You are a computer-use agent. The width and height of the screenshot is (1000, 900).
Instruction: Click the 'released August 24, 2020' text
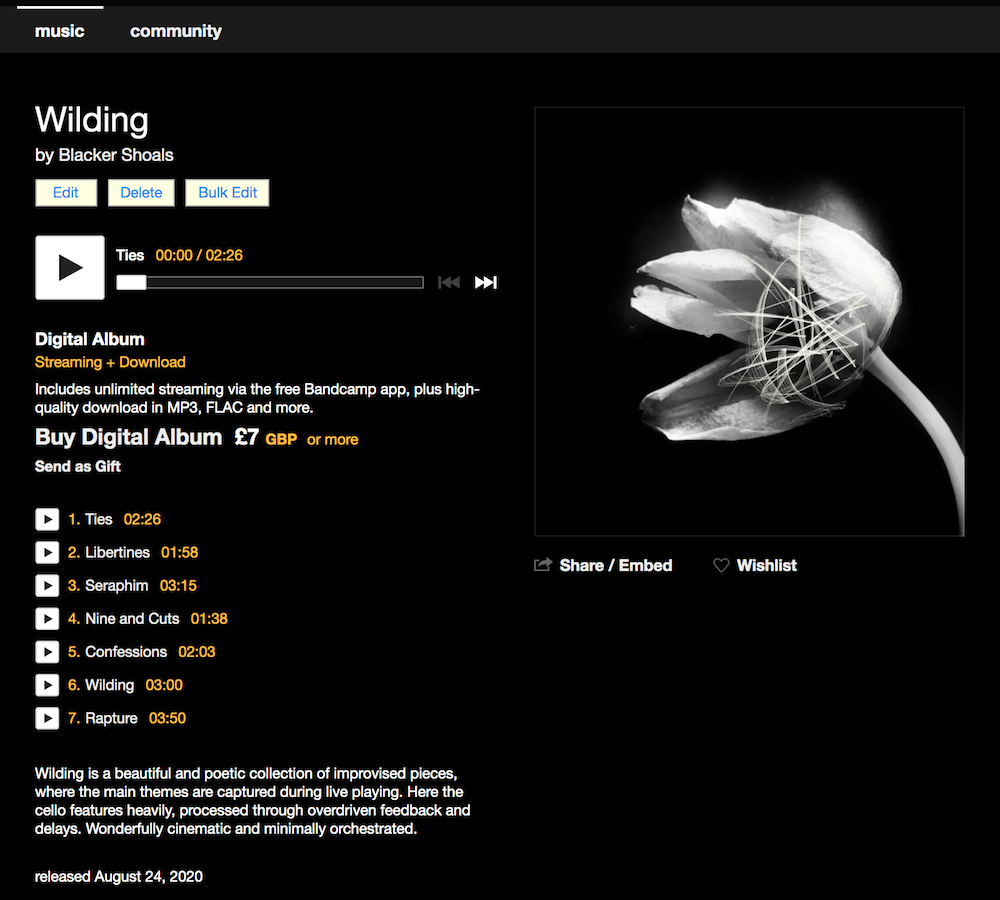click(119, 877)
